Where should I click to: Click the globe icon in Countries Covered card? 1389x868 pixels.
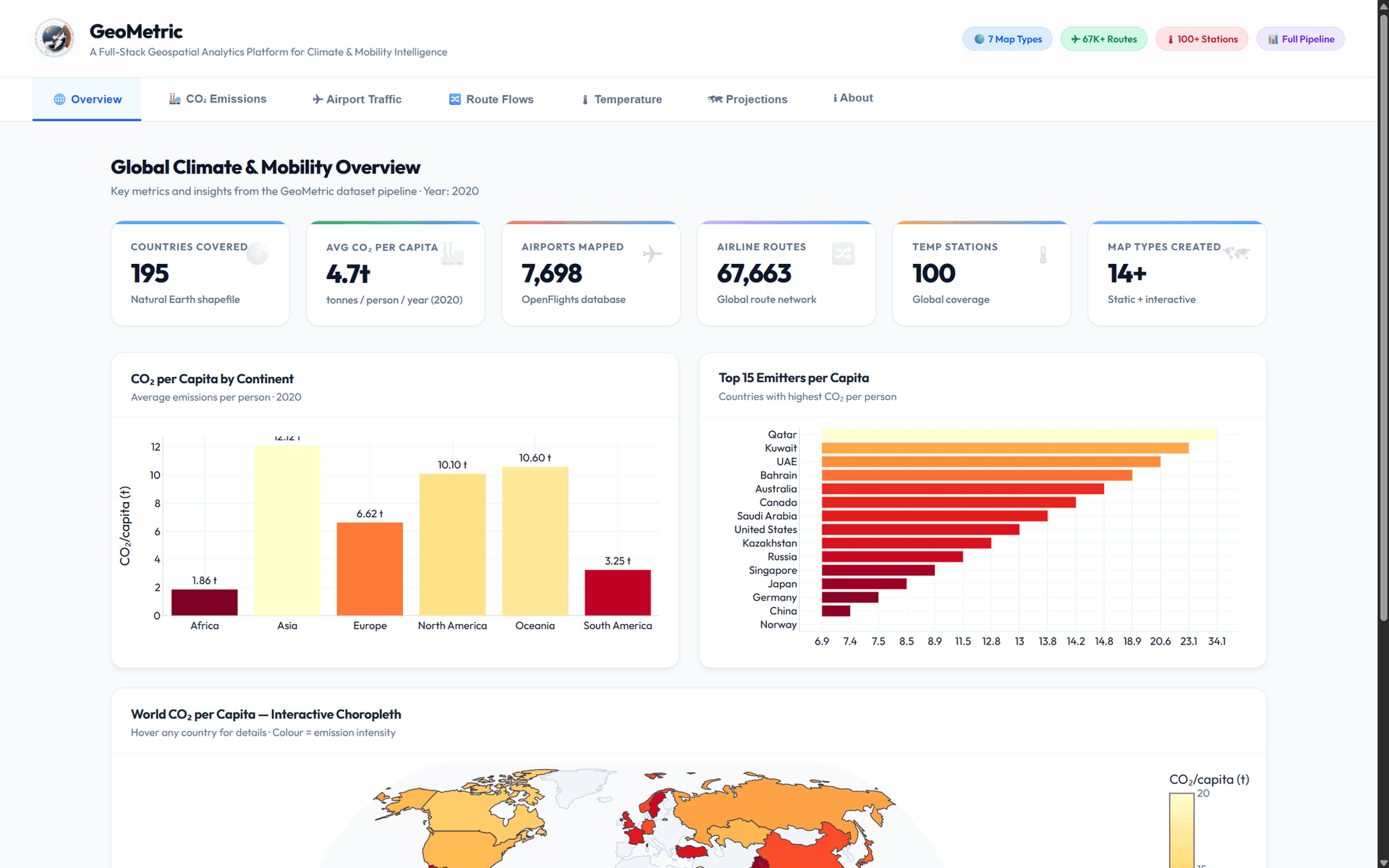(258, 254)
